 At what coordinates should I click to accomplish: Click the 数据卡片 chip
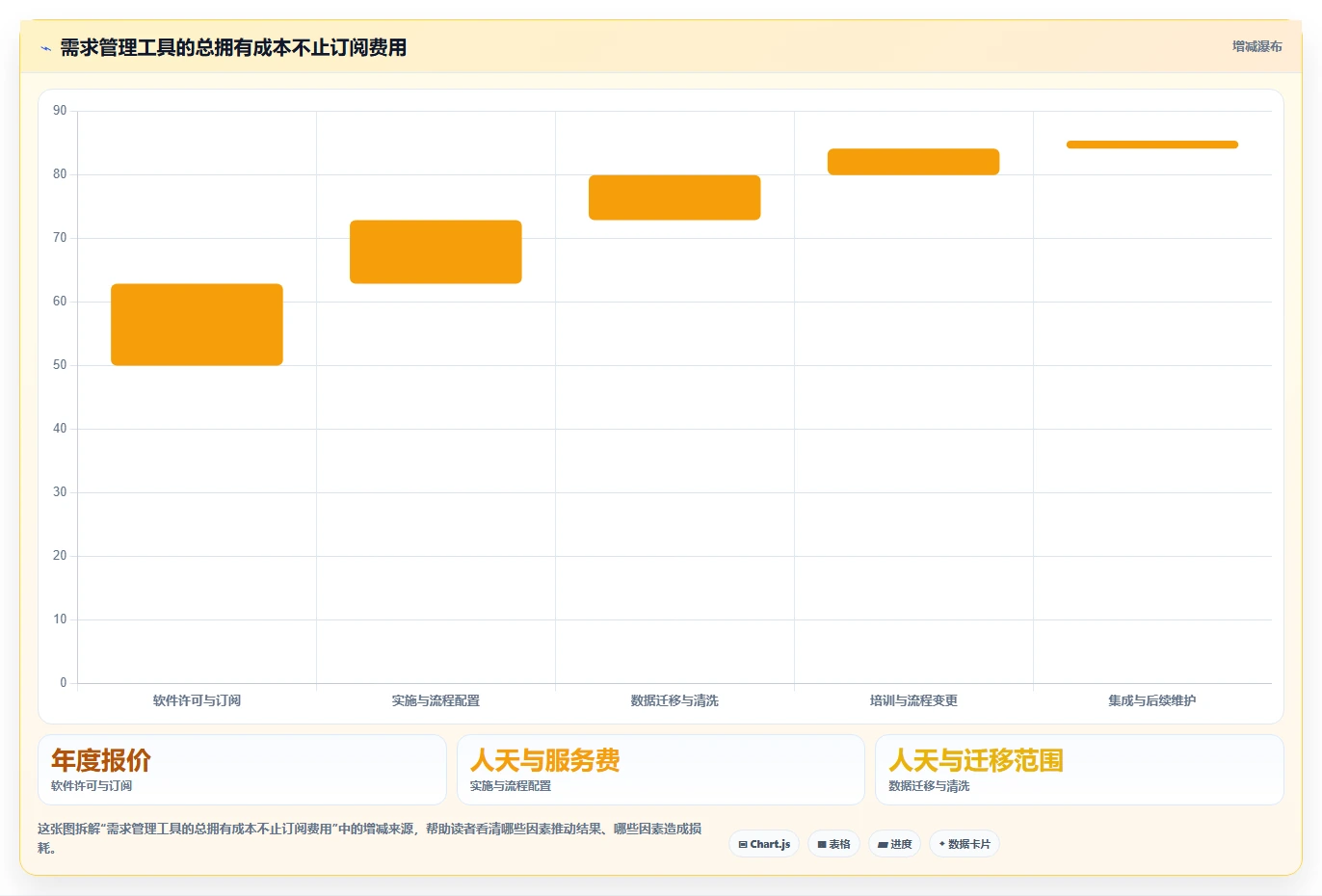coord(965,844)
